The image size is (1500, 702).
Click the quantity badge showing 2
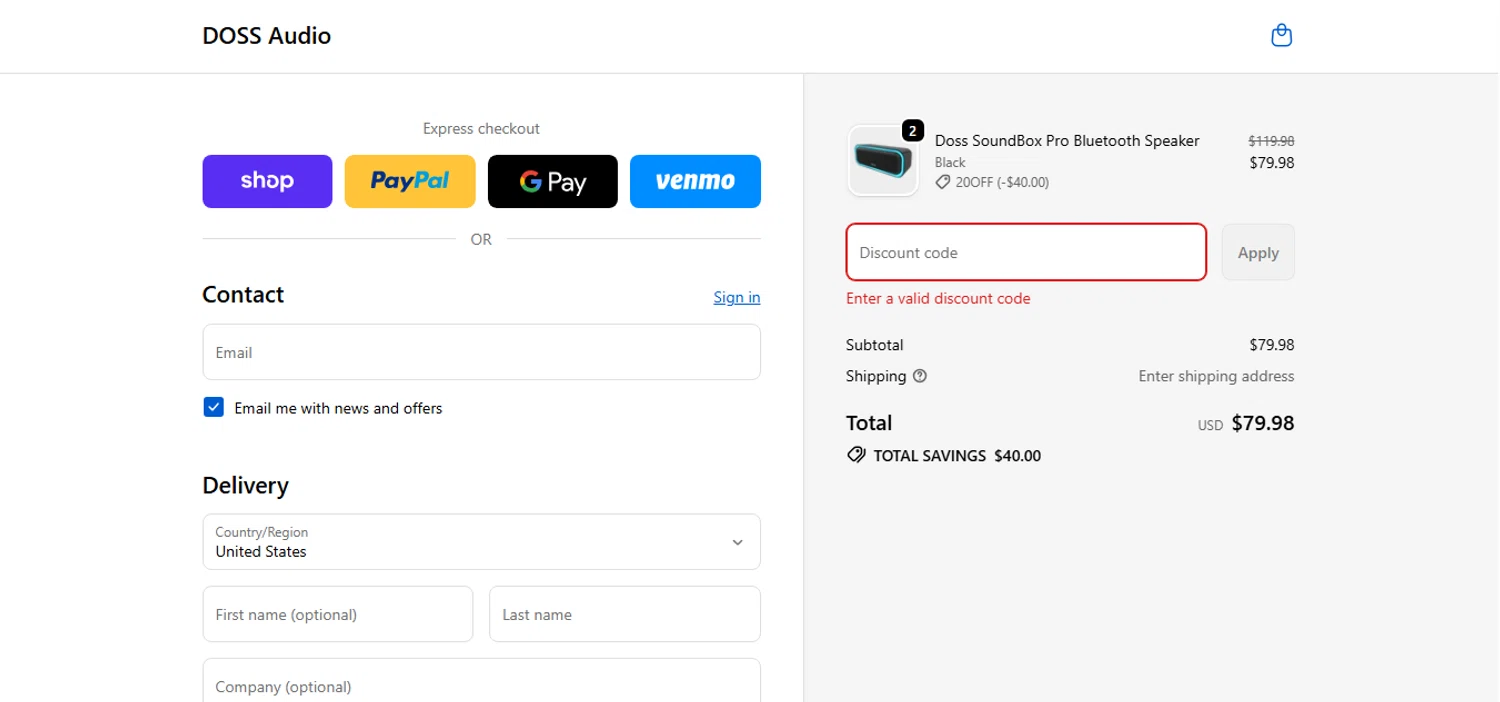click(x=912, y=131)
